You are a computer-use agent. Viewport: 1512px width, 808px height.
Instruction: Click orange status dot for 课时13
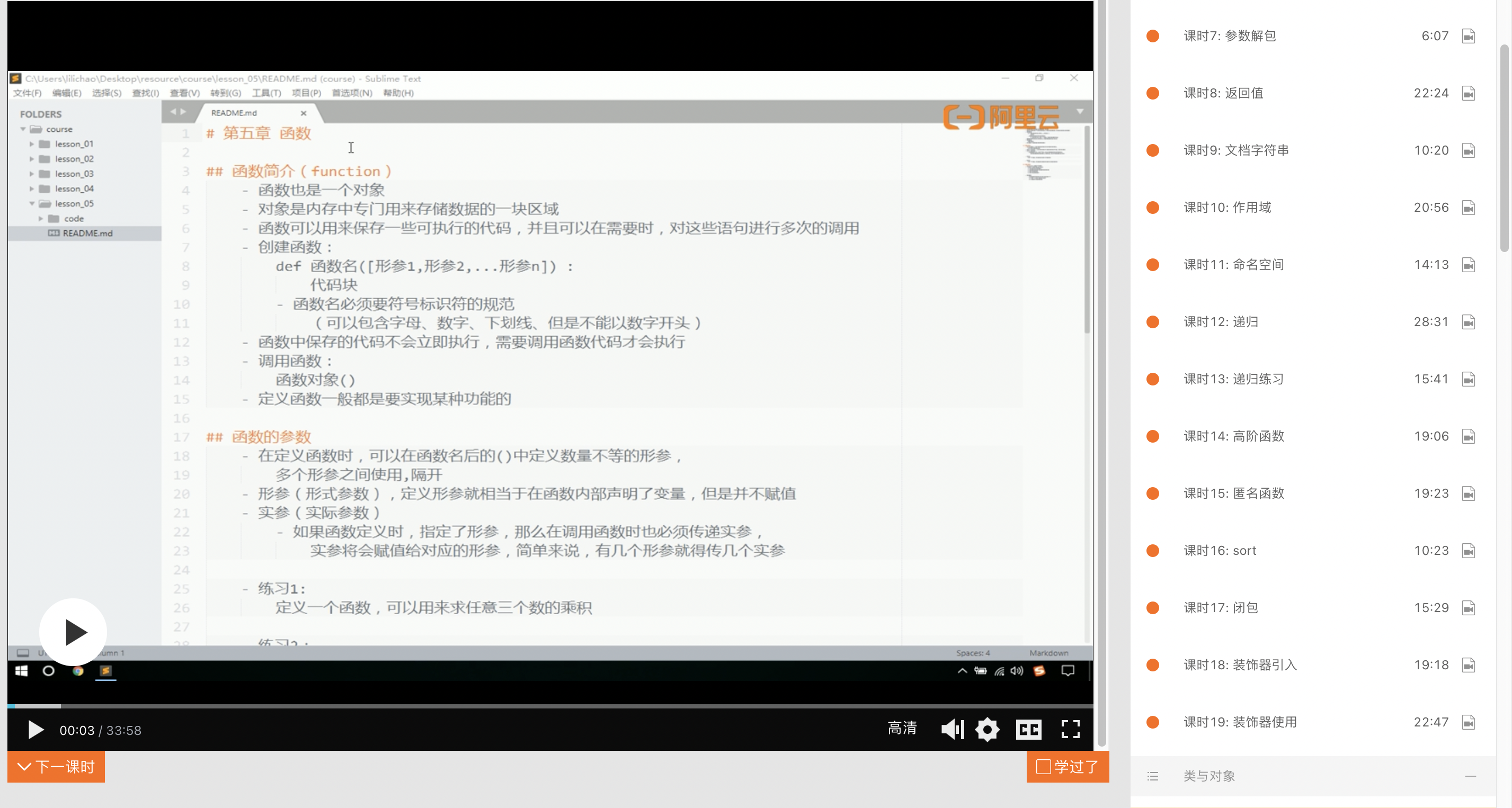click(x=1153, y=379)
